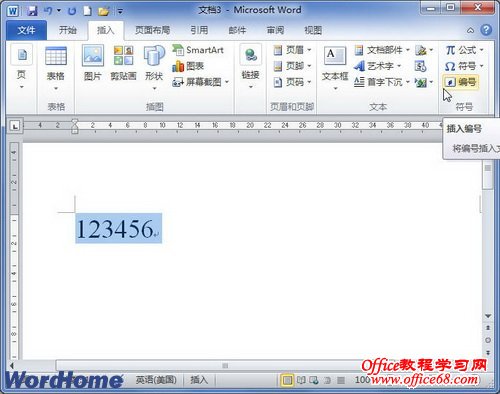Insert a 图片 (Picture)

93,63
